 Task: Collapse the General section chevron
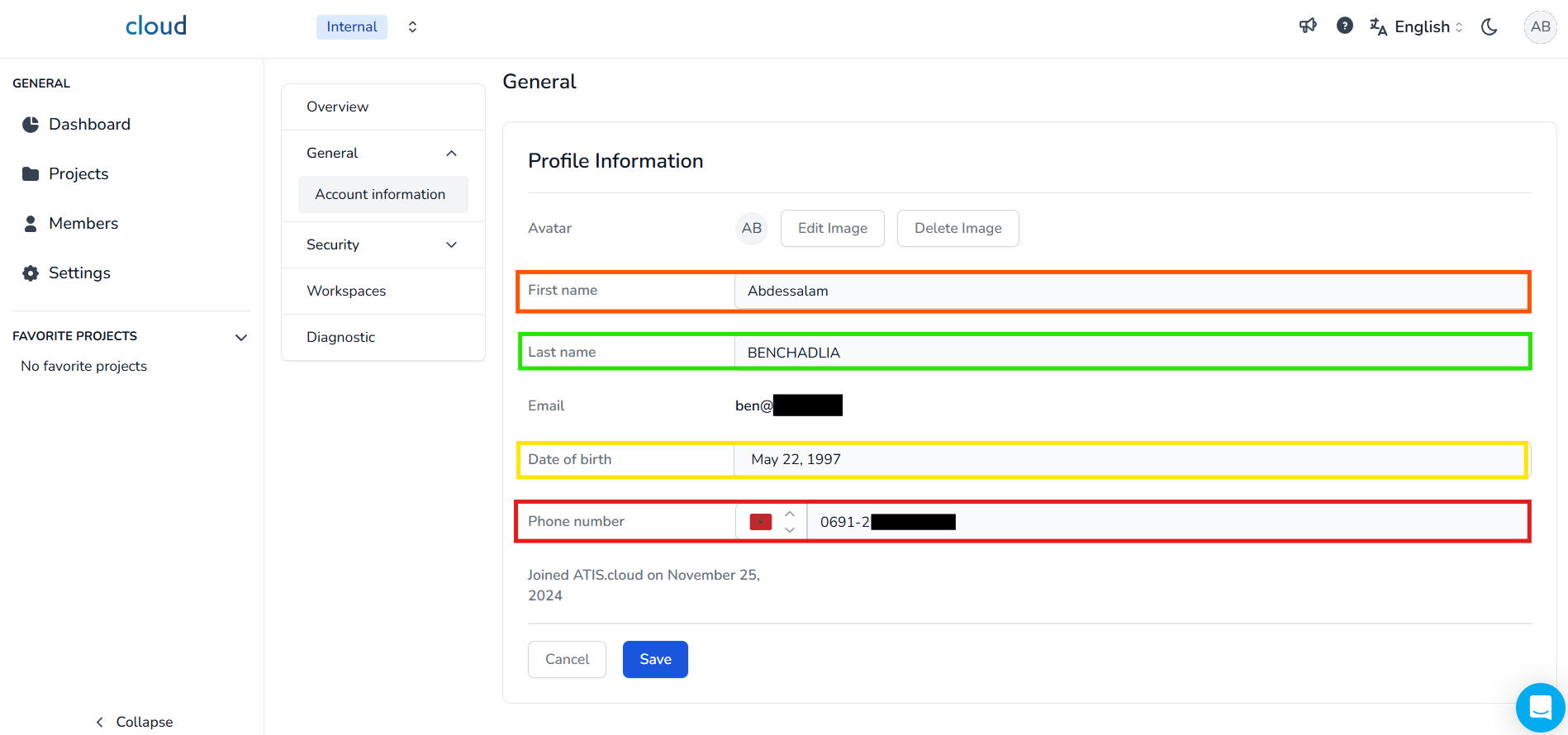pyautogui.click(x=451, y=154)
